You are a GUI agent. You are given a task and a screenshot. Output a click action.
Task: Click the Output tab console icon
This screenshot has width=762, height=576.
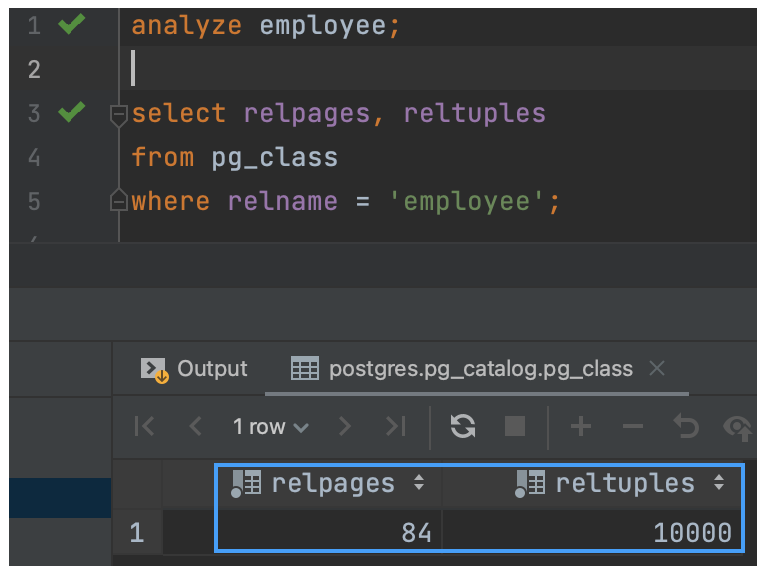pyautogui.click(x=154, y=370)
